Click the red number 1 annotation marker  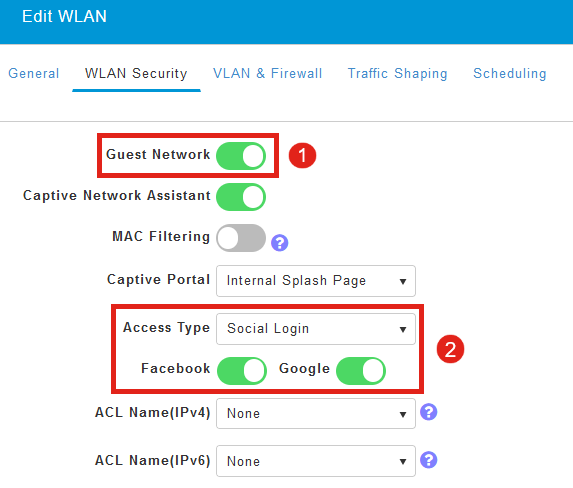click(302, 155)
